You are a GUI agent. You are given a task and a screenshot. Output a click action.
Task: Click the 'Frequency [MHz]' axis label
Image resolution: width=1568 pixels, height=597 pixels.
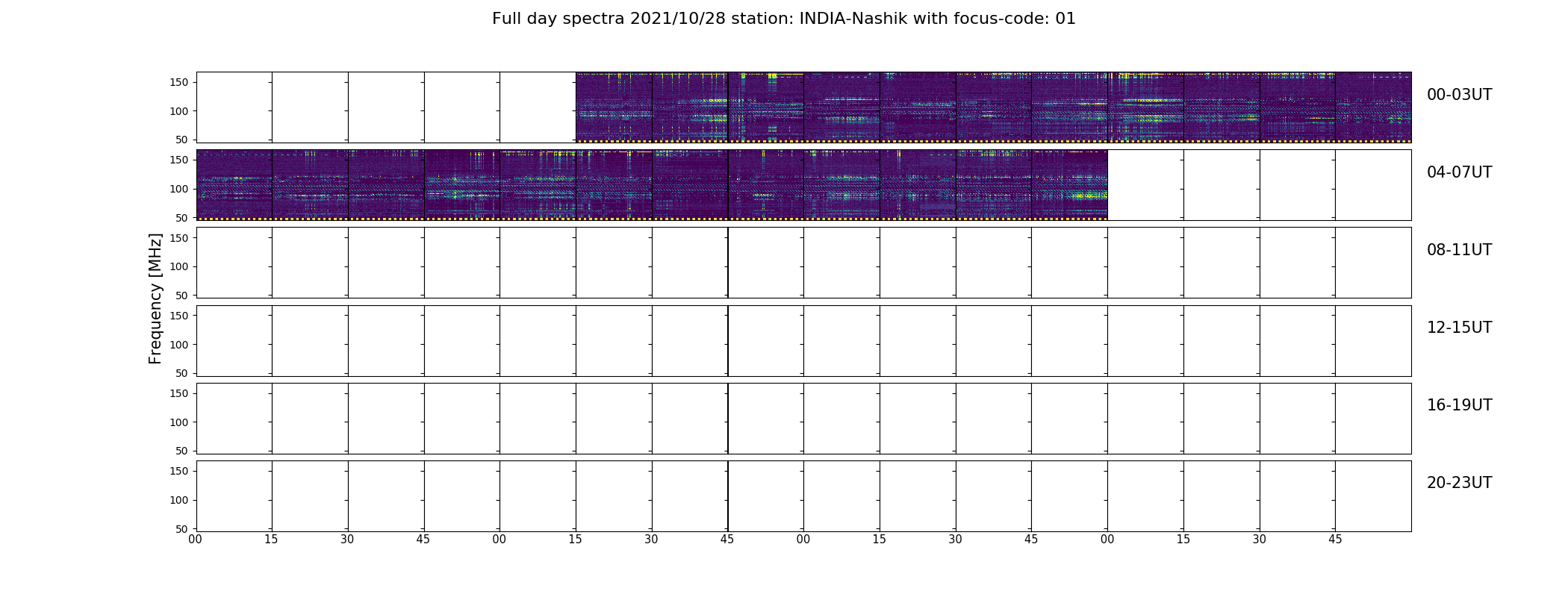pyautogui.click(x=155, y=298)
